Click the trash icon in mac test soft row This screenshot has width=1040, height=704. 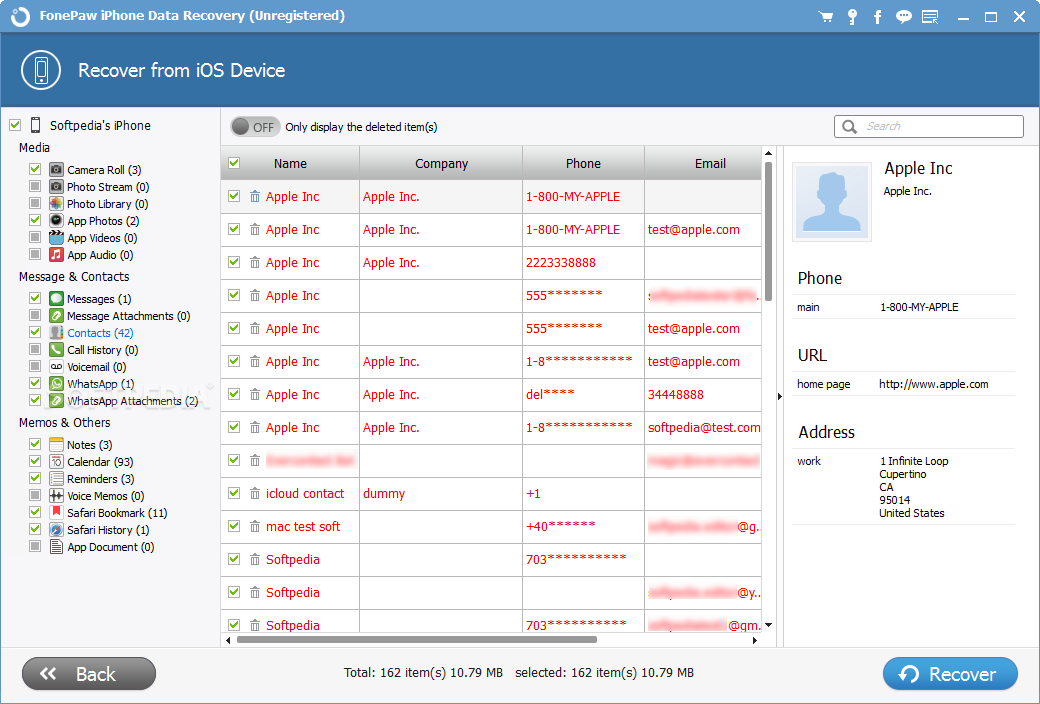255,526
